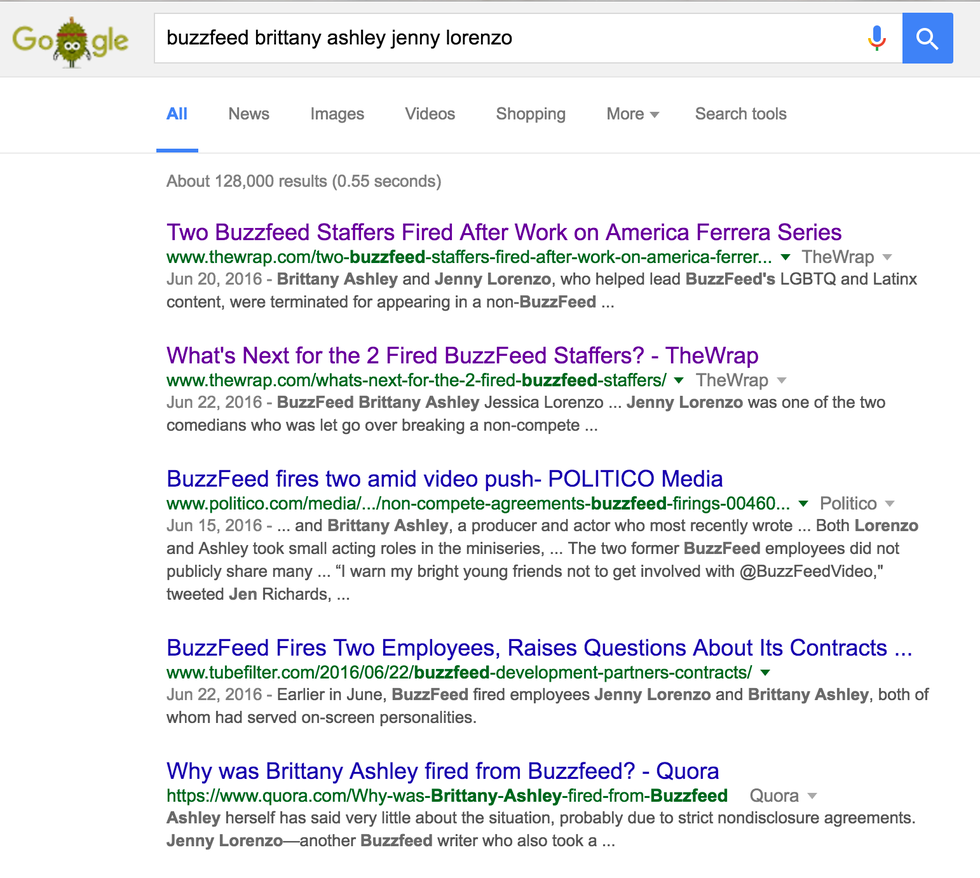
Task: Switch to the News tab
Action: (248, 114)
